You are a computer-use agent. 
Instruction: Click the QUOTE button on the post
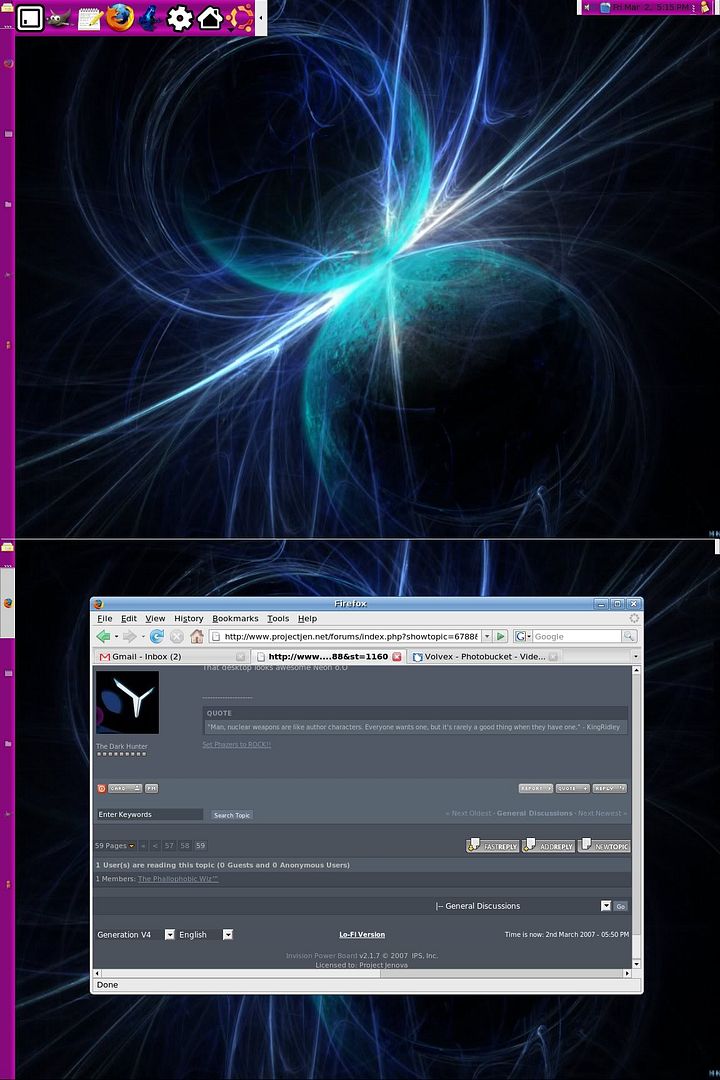(573, 788)
